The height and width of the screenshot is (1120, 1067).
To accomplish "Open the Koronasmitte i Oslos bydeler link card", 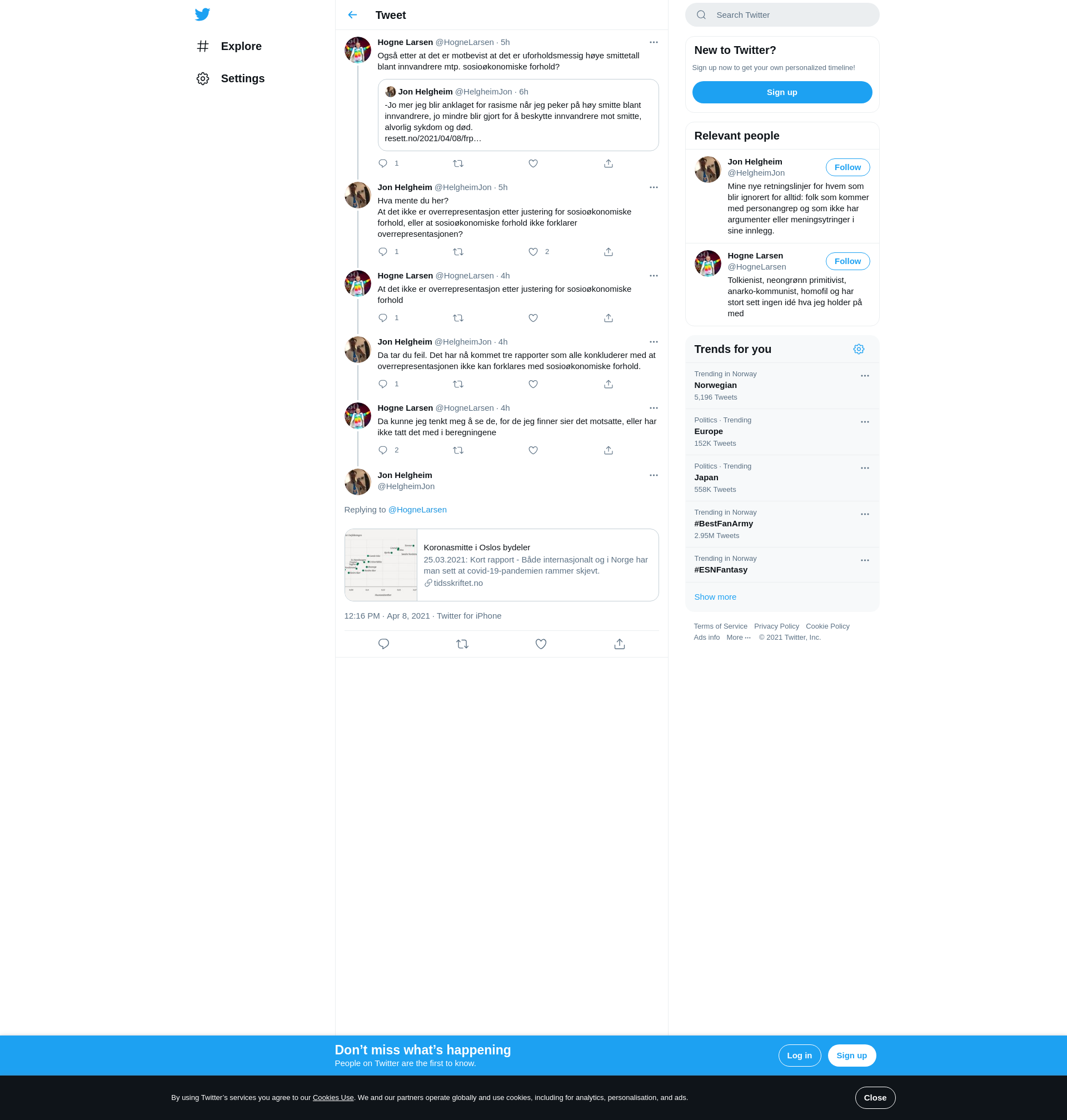I will pos(502,565).
